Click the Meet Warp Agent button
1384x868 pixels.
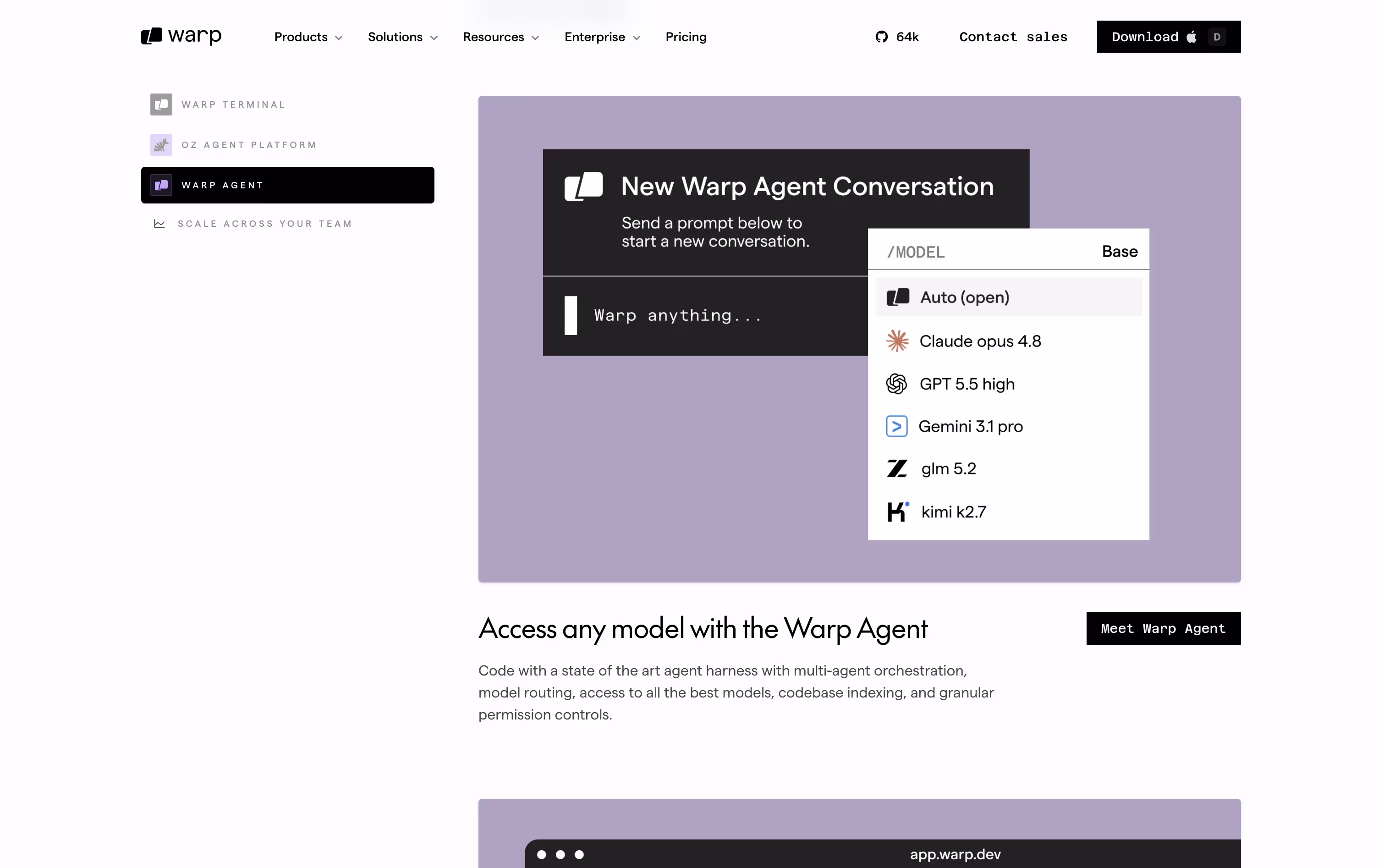1164,628
